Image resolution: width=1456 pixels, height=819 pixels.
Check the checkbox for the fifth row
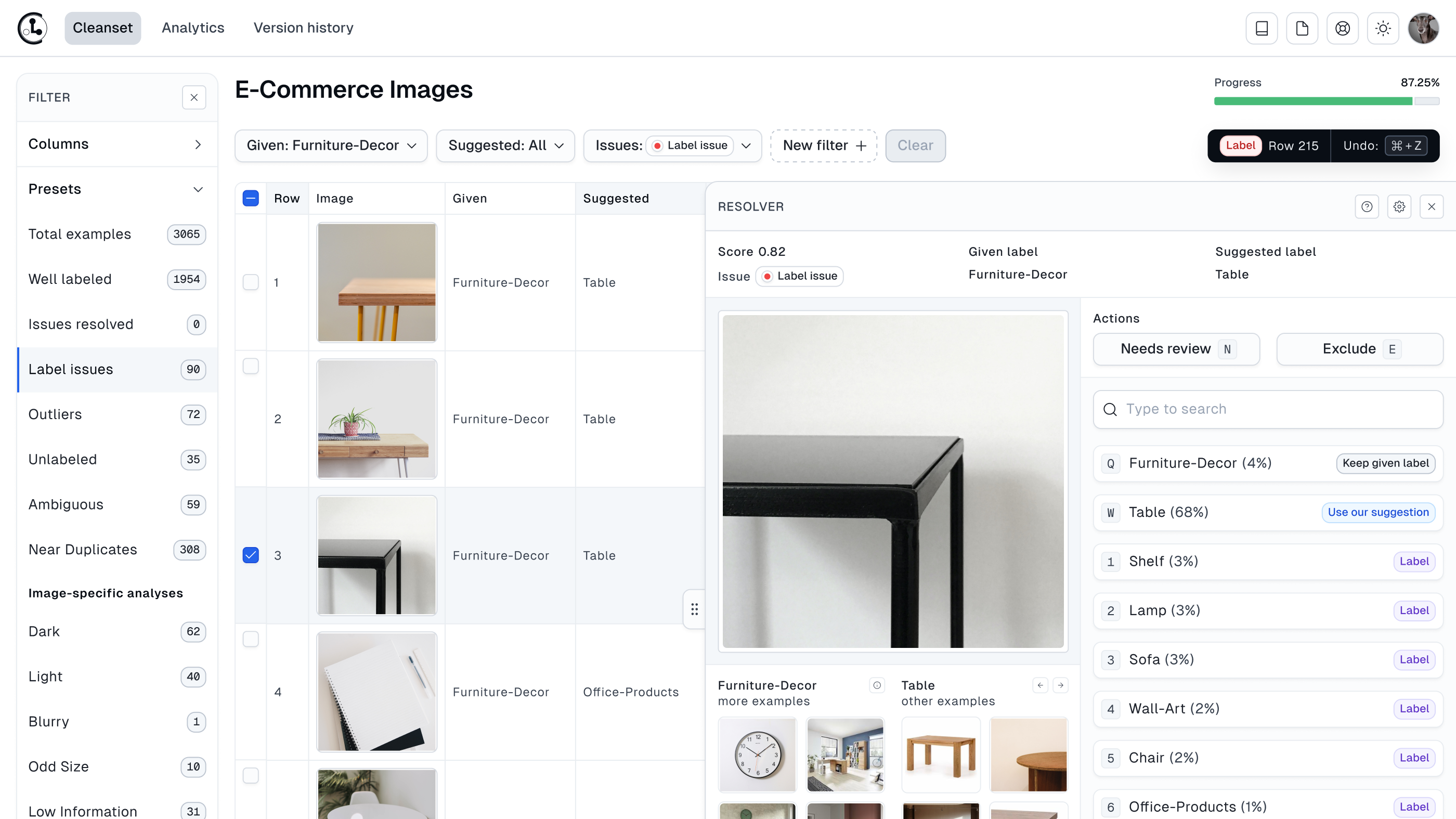(251, 775)
